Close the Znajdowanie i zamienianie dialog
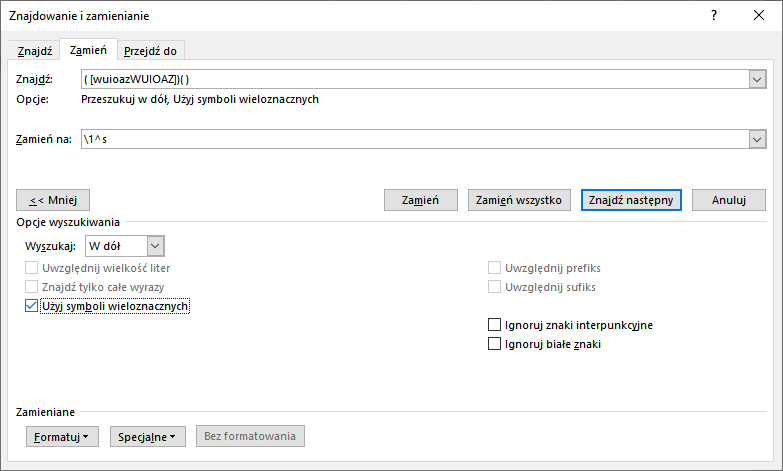The width and height of the screenshot is (783, 471). pyautogui.click(x=757, y=16)
